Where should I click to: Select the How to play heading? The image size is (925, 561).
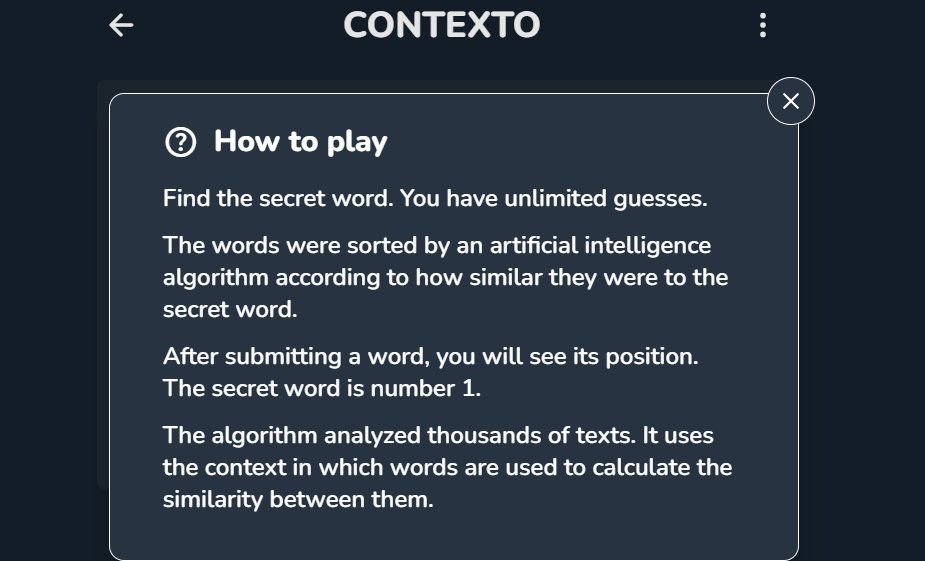[x=300, y=142]
